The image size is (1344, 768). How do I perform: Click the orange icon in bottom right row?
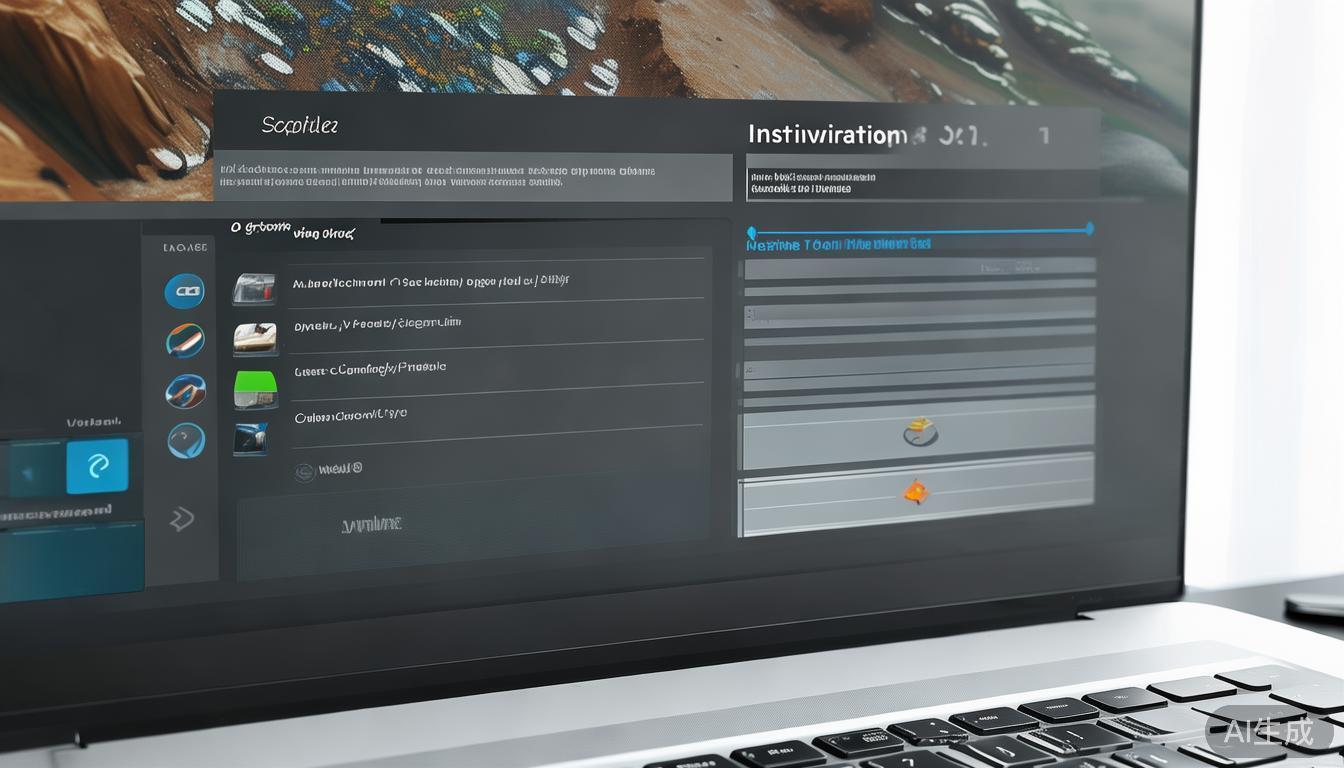pos(916,491)
